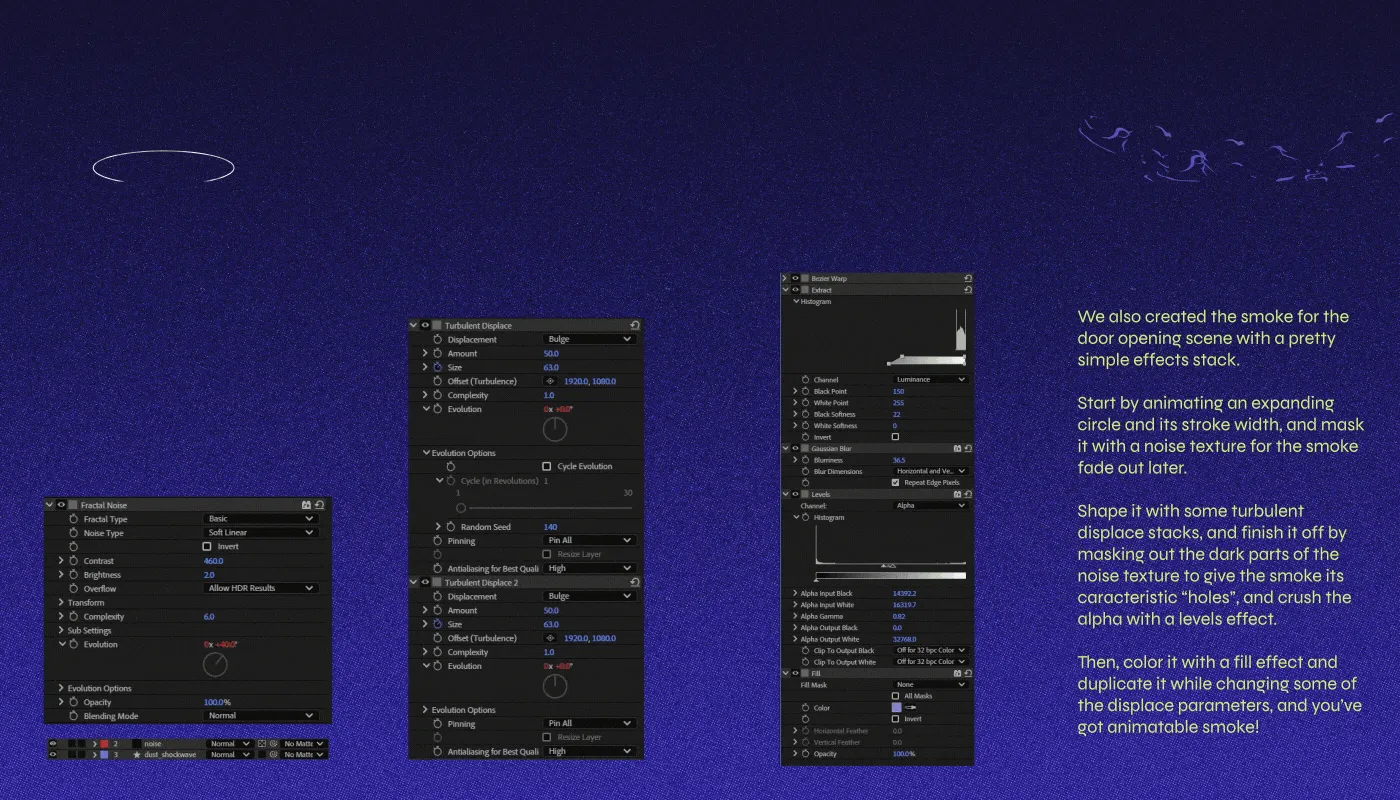Open Fractal Noise presets binoculars icon
Viewport: 1400px width, 800px height.
[x=306, y=506]
